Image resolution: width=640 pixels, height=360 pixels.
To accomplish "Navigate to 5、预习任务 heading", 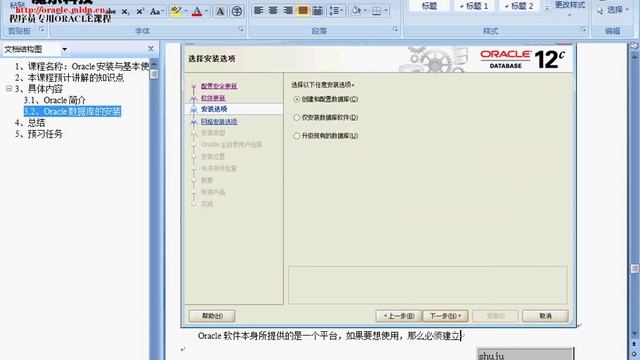I will point(39,134).
